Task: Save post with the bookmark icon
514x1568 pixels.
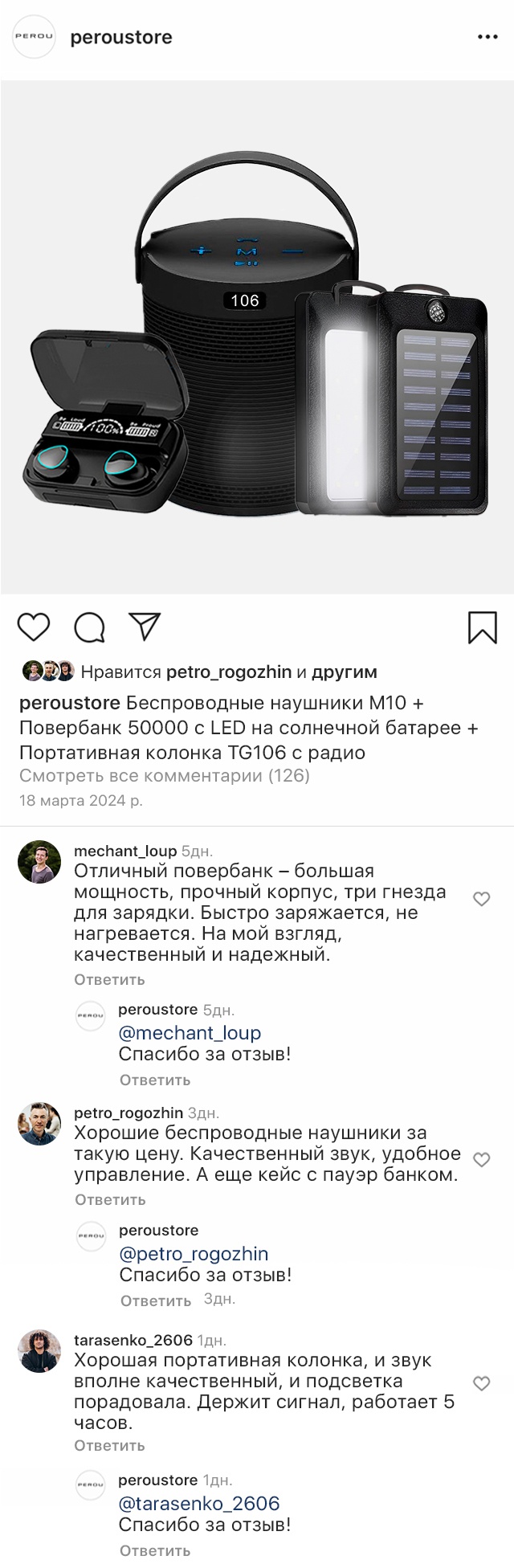Action: tap(482, 627)
